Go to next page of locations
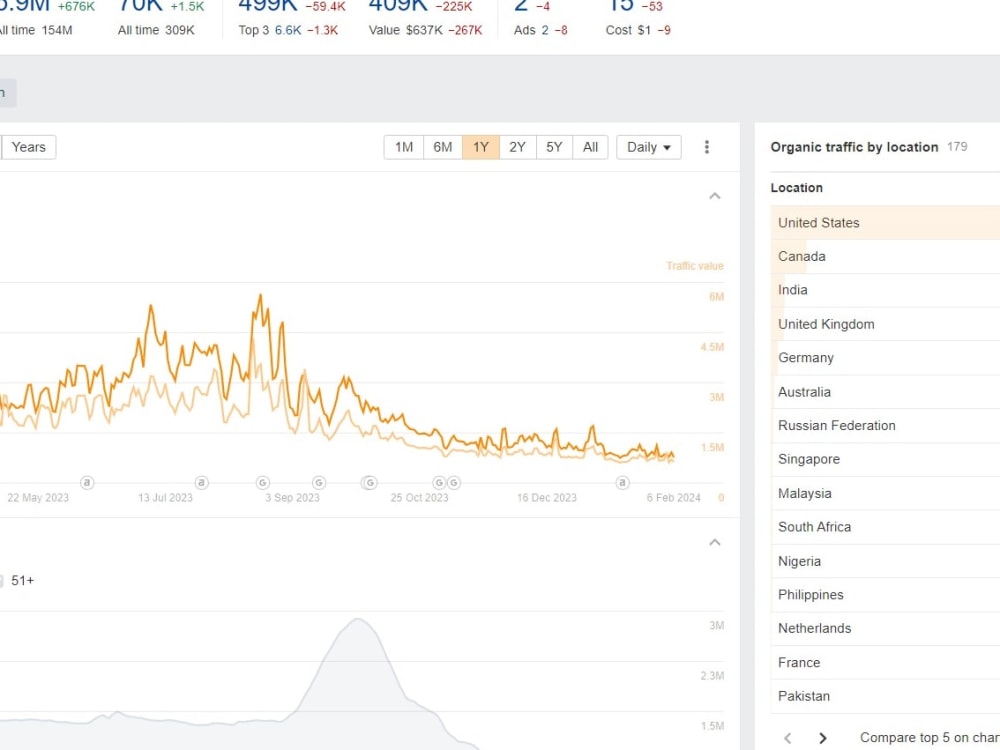1000x750 pixels. tap(822, 738)
